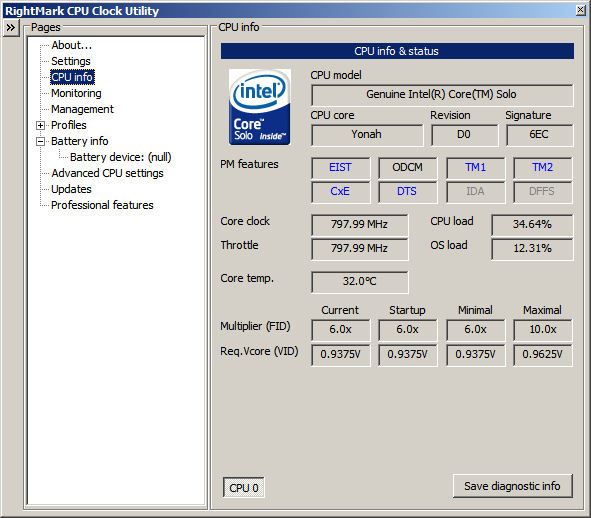591x518 pixels.
Task: Open the About... page
Action: (x=71, y=45)
